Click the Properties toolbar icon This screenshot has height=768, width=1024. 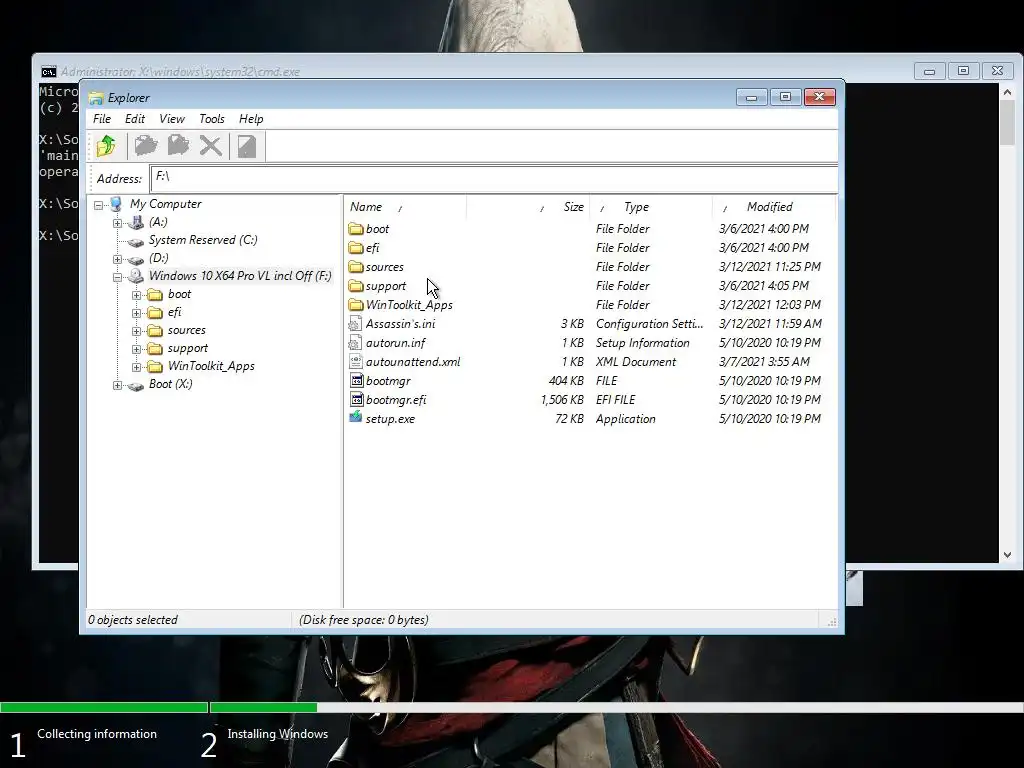(247, 146)
